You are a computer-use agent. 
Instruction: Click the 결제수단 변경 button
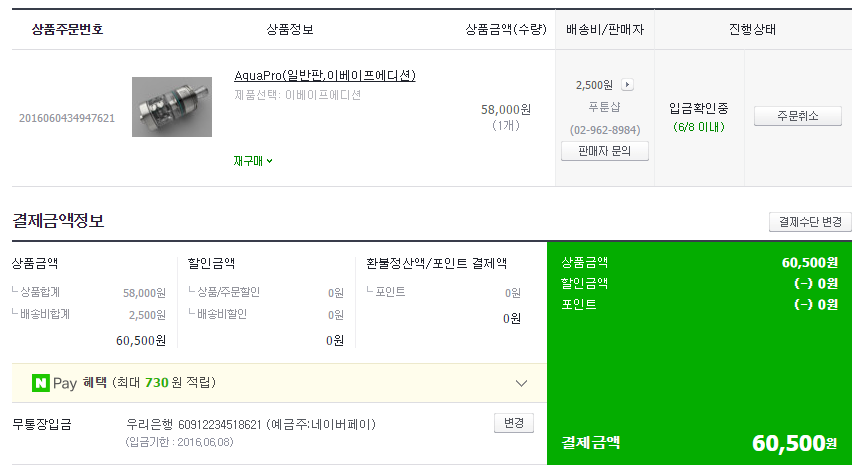(810, 222)
